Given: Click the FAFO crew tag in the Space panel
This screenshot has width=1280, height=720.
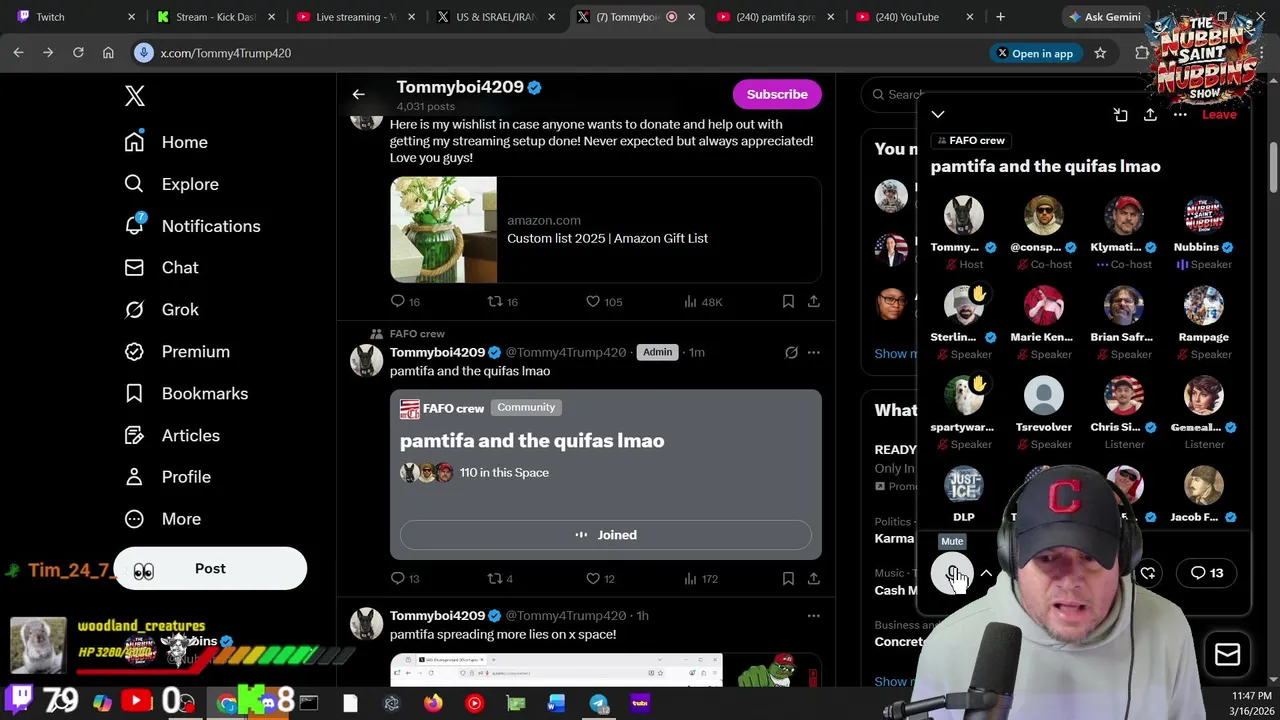Looking at the screenshot, I should pyautogui.click(x=971, y=141).
